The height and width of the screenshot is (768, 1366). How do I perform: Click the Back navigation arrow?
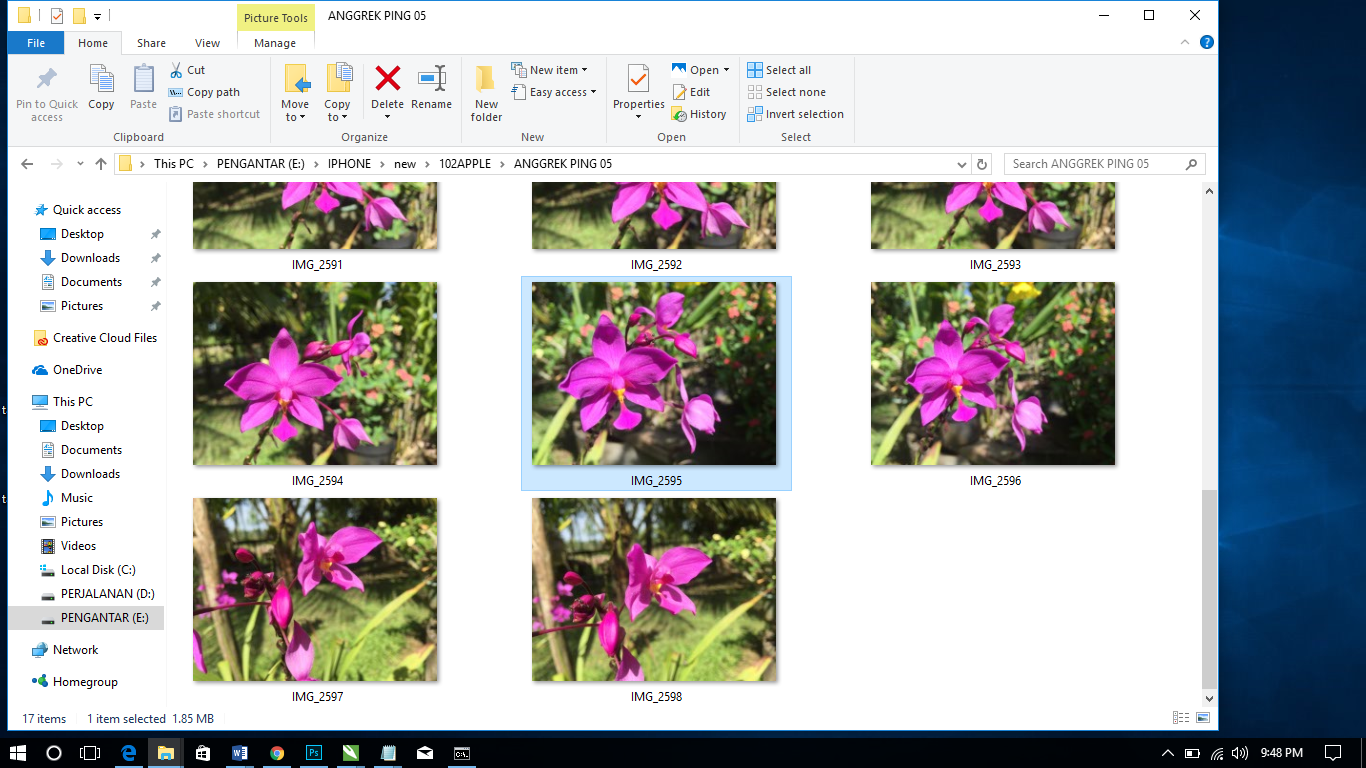pos(27,164)
